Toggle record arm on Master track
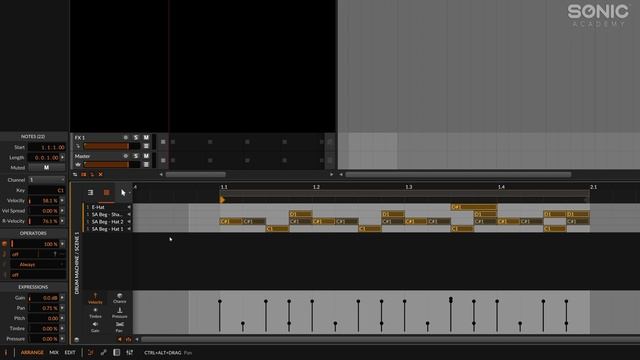The width and height of the screenshot is (640, 360). click(x=126, y=156)
